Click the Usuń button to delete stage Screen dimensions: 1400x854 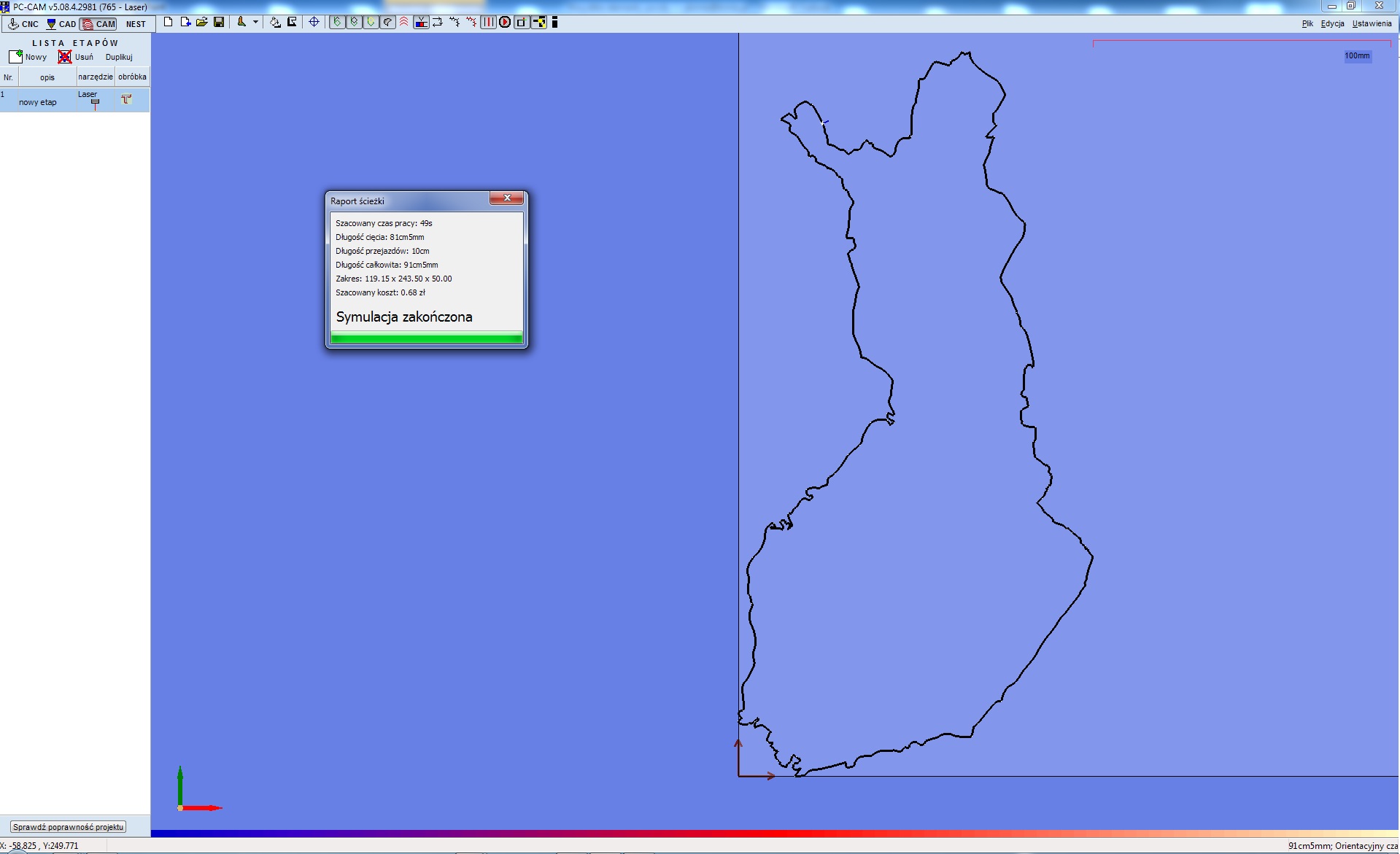[84, 57]
